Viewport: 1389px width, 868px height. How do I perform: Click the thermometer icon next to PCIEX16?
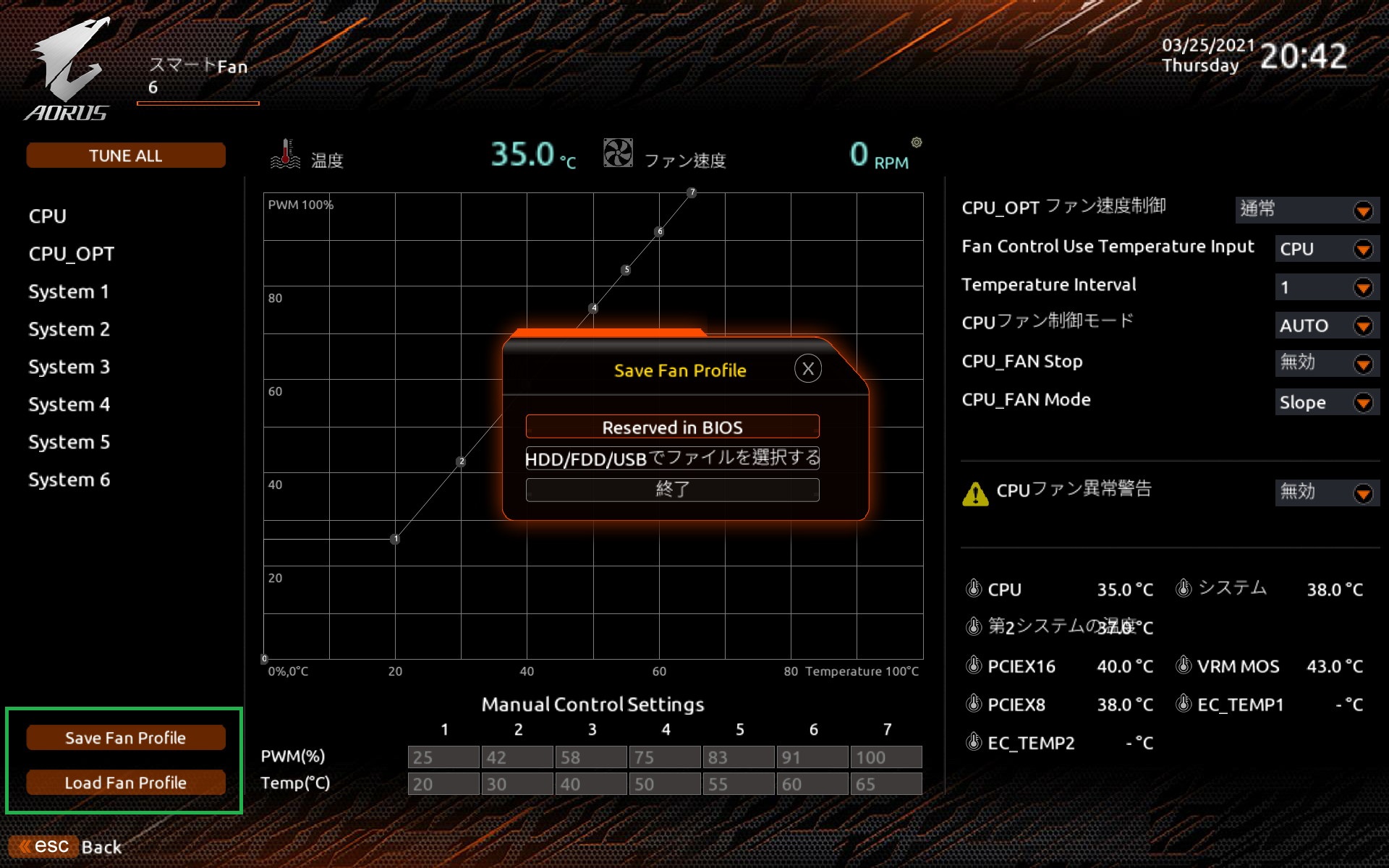tap(974, 665)
